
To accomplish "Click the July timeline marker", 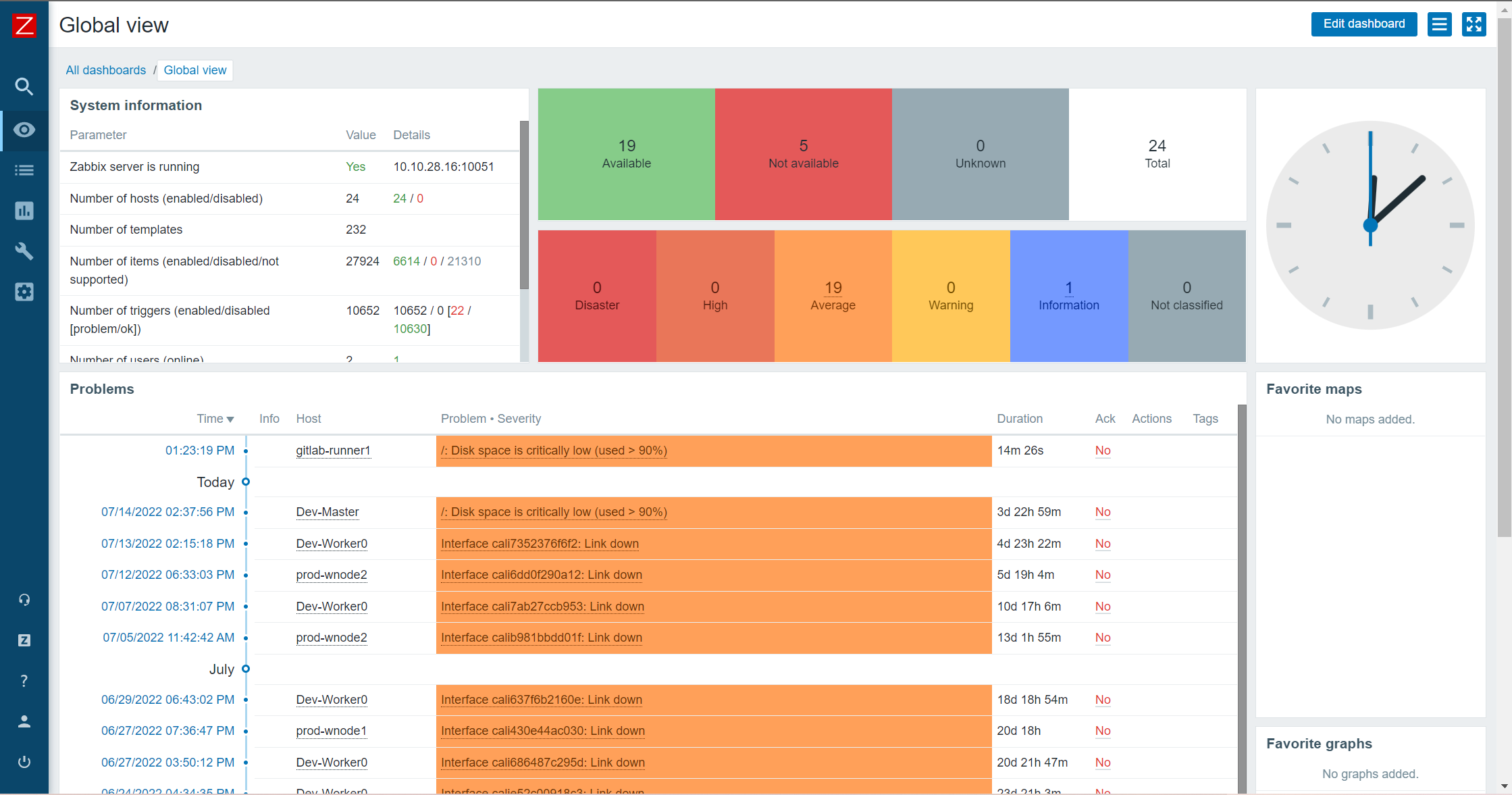I will pos(246,669).
